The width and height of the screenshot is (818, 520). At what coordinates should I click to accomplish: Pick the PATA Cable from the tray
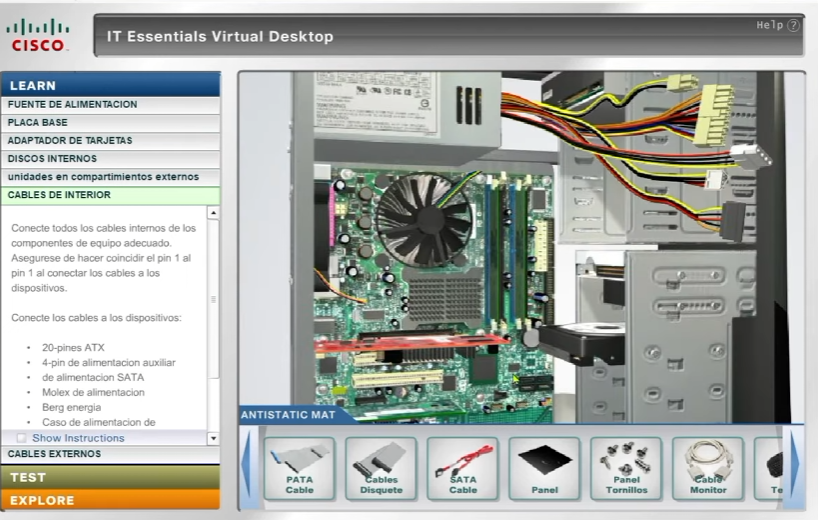pos(299,469)
